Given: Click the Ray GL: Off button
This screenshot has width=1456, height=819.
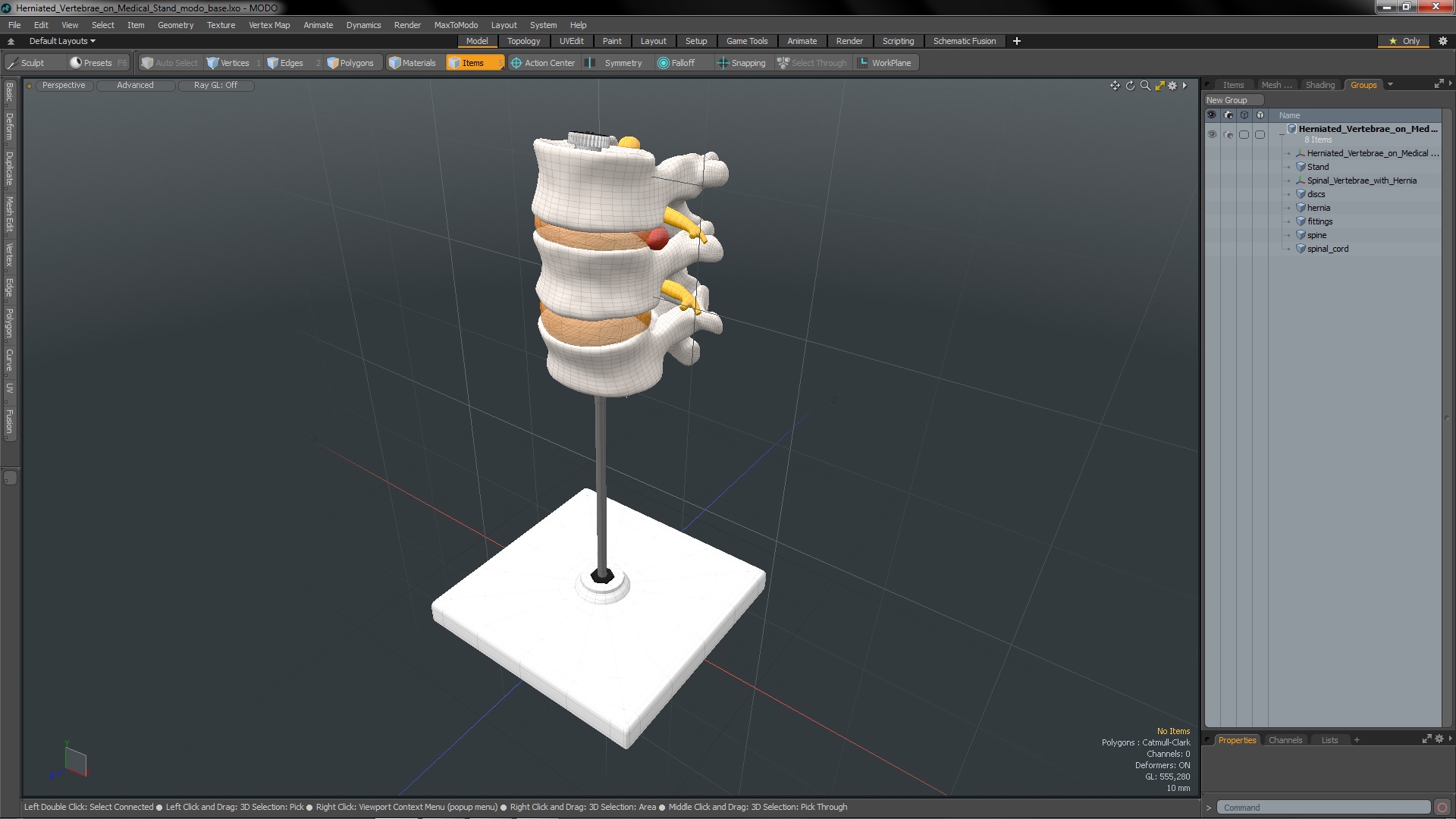Looking at the screenshot, I should pos(215,85).
